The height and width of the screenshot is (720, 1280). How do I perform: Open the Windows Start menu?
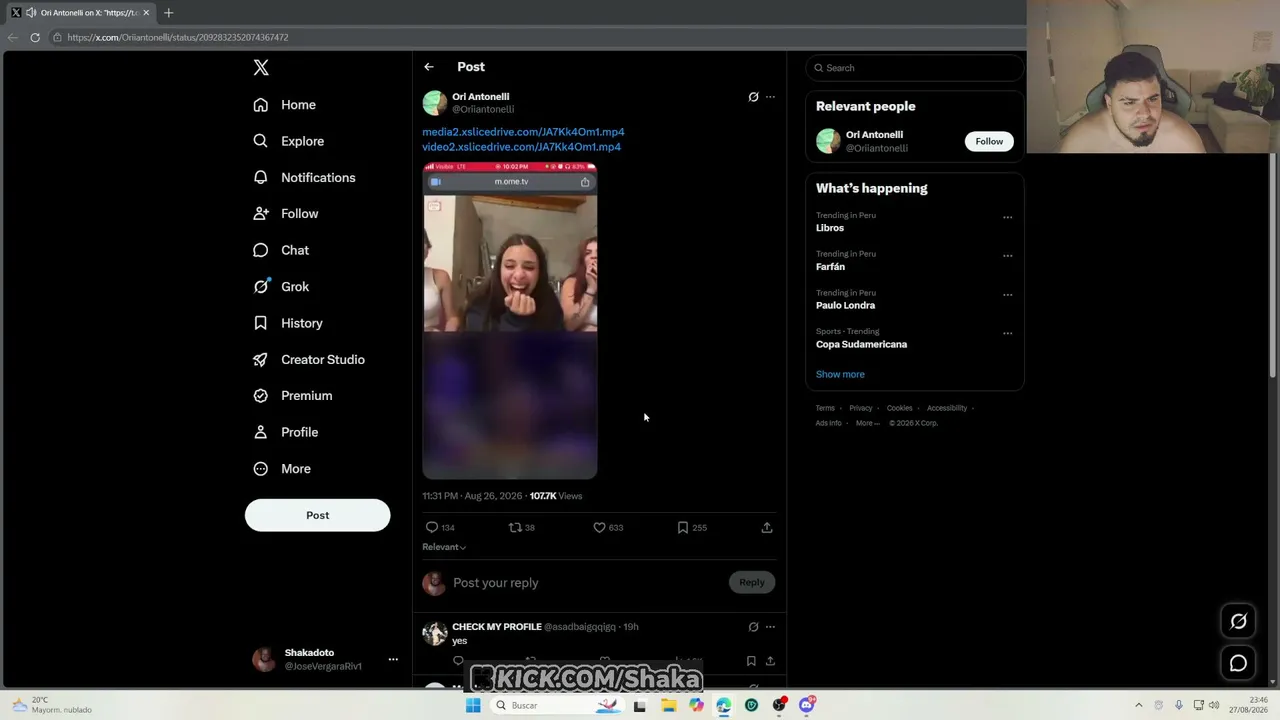[x=473, y=705]
